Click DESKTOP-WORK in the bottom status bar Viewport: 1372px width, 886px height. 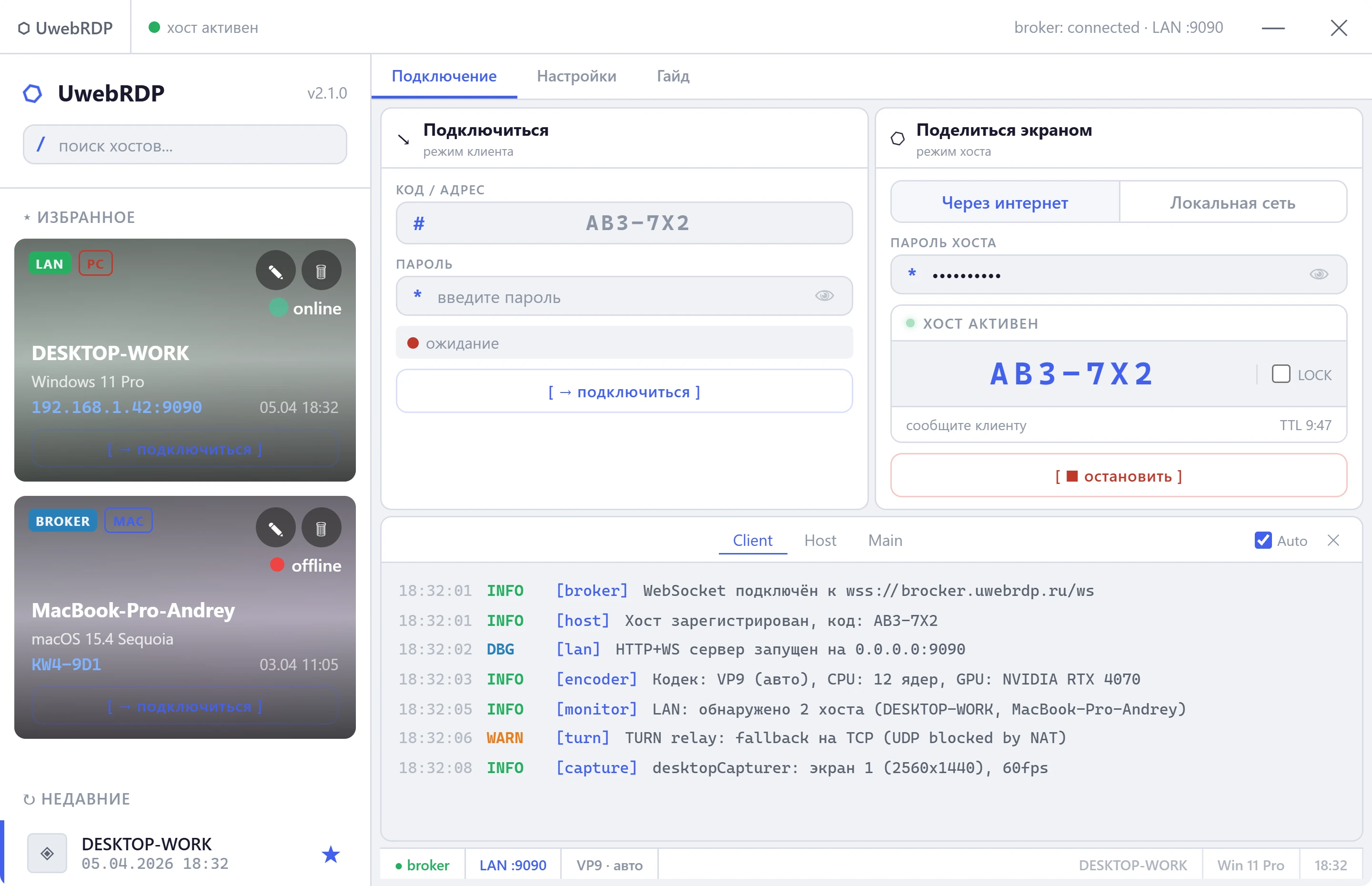click(1133, 866)
